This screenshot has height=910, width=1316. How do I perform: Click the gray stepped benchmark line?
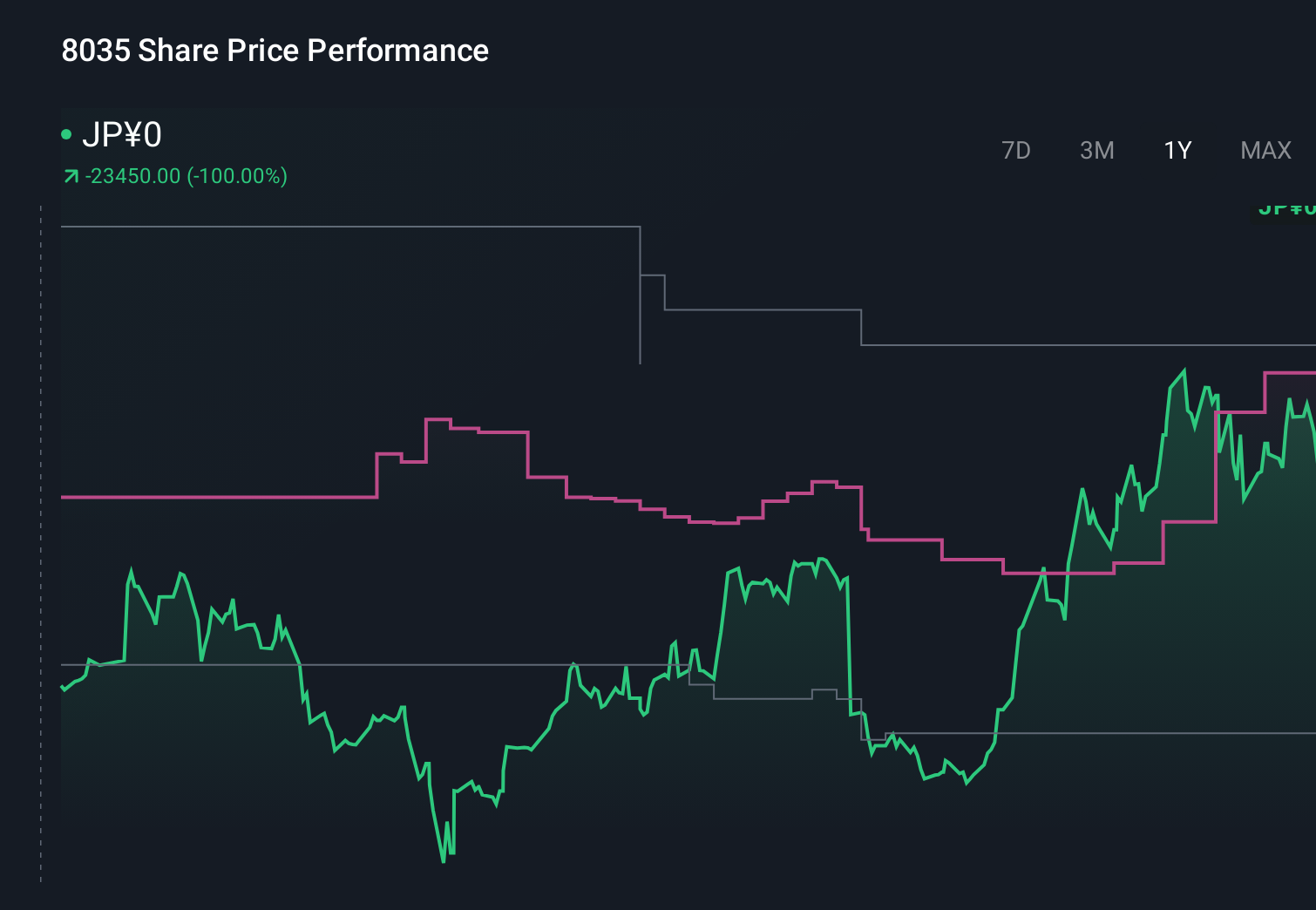[349, 227]
